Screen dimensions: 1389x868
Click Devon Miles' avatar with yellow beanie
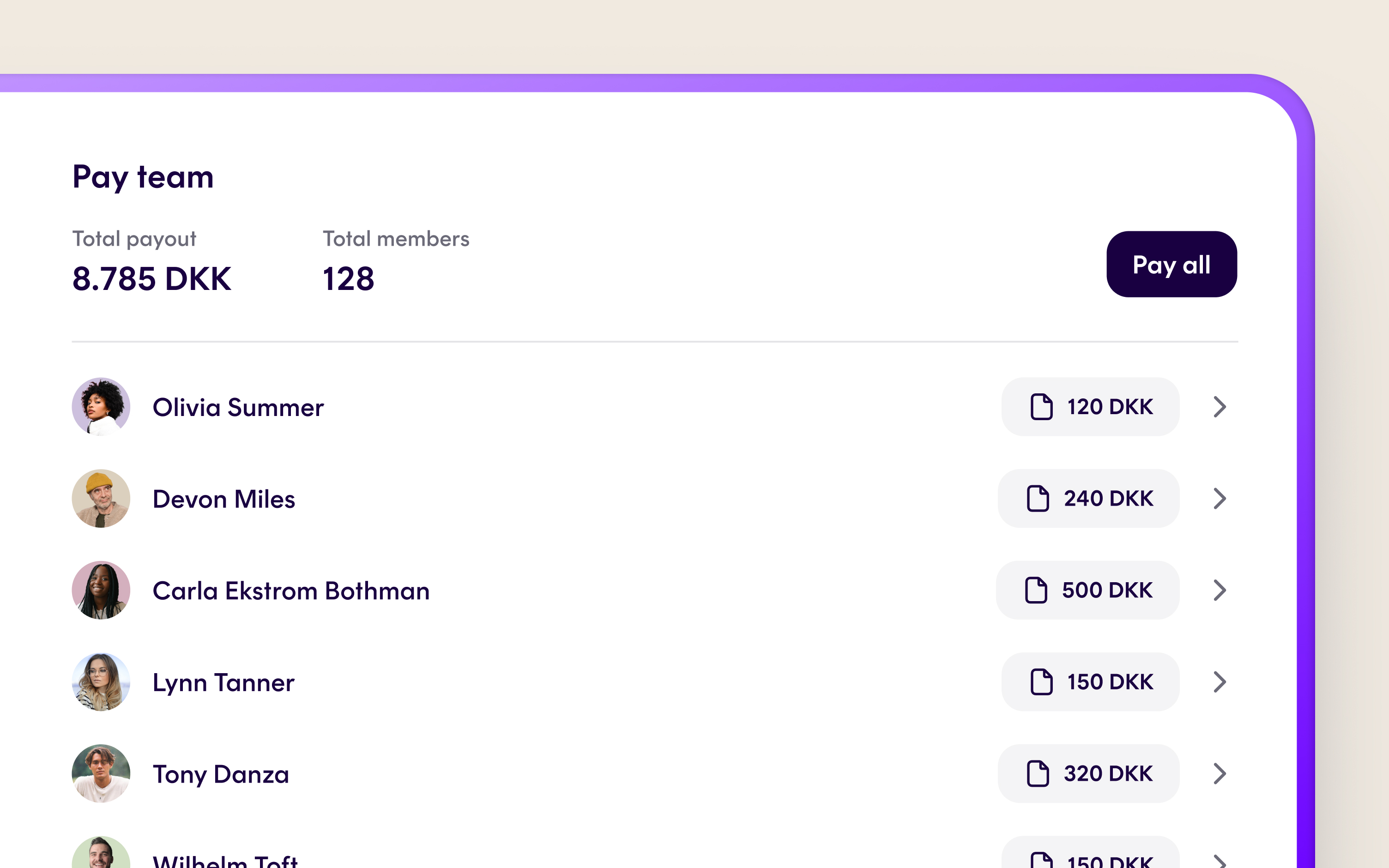coord(101,498)
